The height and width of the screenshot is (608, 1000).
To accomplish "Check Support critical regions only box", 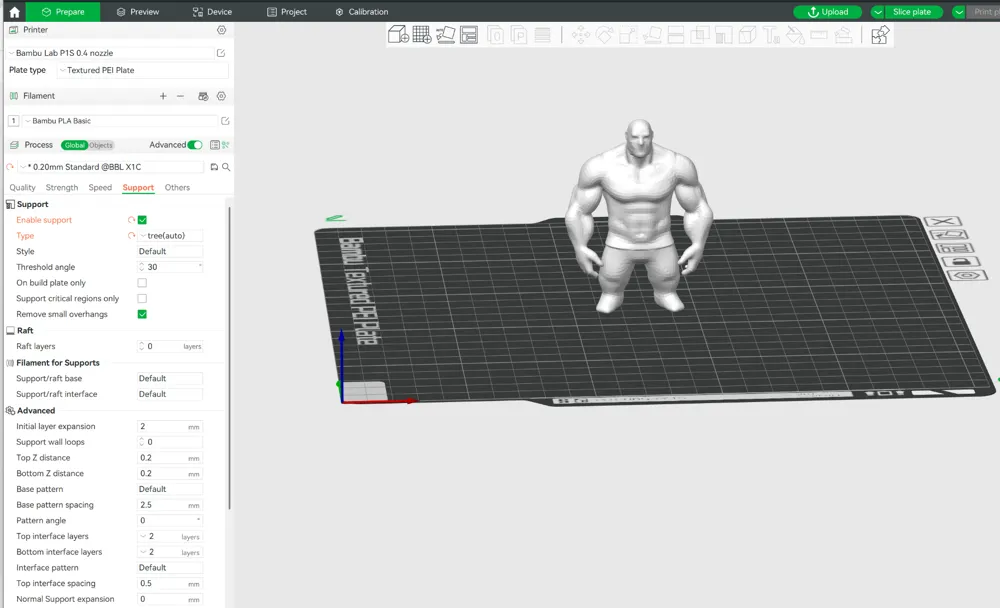I will tap(142, 299).
